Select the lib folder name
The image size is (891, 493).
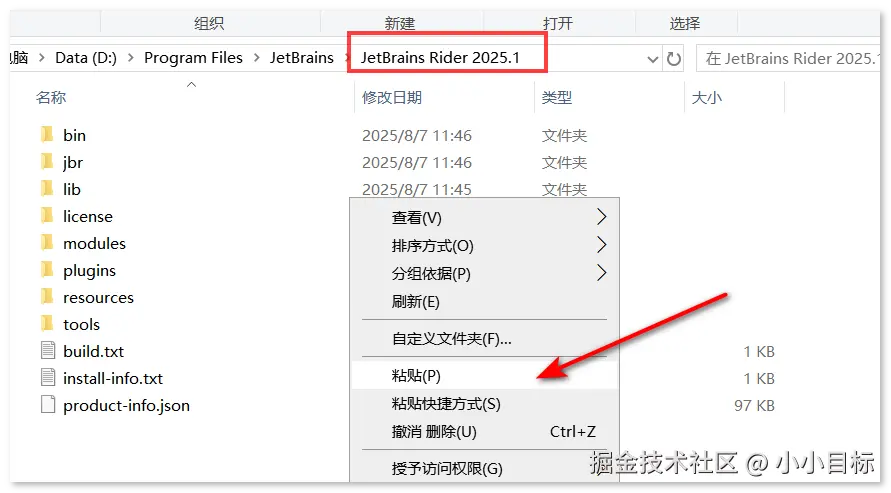[72, 189]
